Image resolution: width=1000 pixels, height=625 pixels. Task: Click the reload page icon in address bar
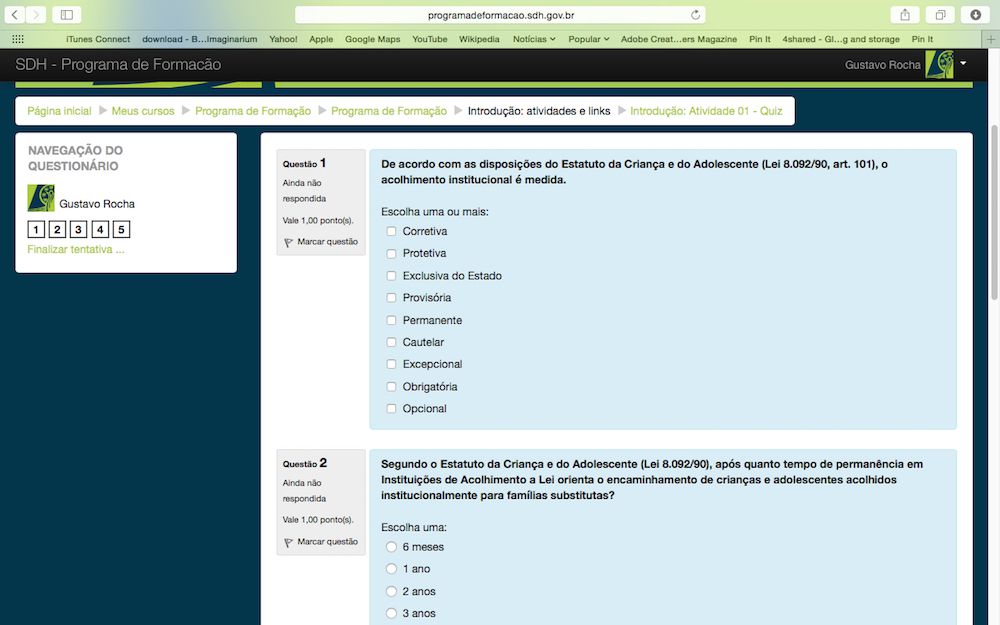click(695, 15)
